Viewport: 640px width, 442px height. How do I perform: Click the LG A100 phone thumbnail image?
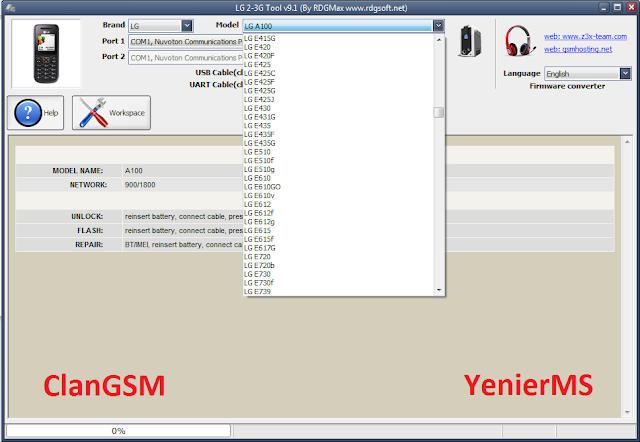46,53
